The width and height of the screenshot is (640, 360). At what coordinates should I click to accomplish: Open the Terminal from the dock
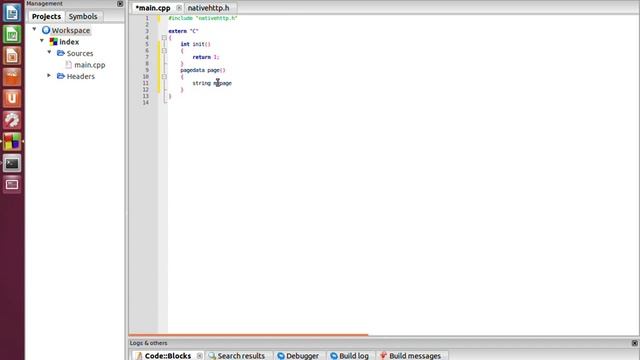(x=12, y=163)
